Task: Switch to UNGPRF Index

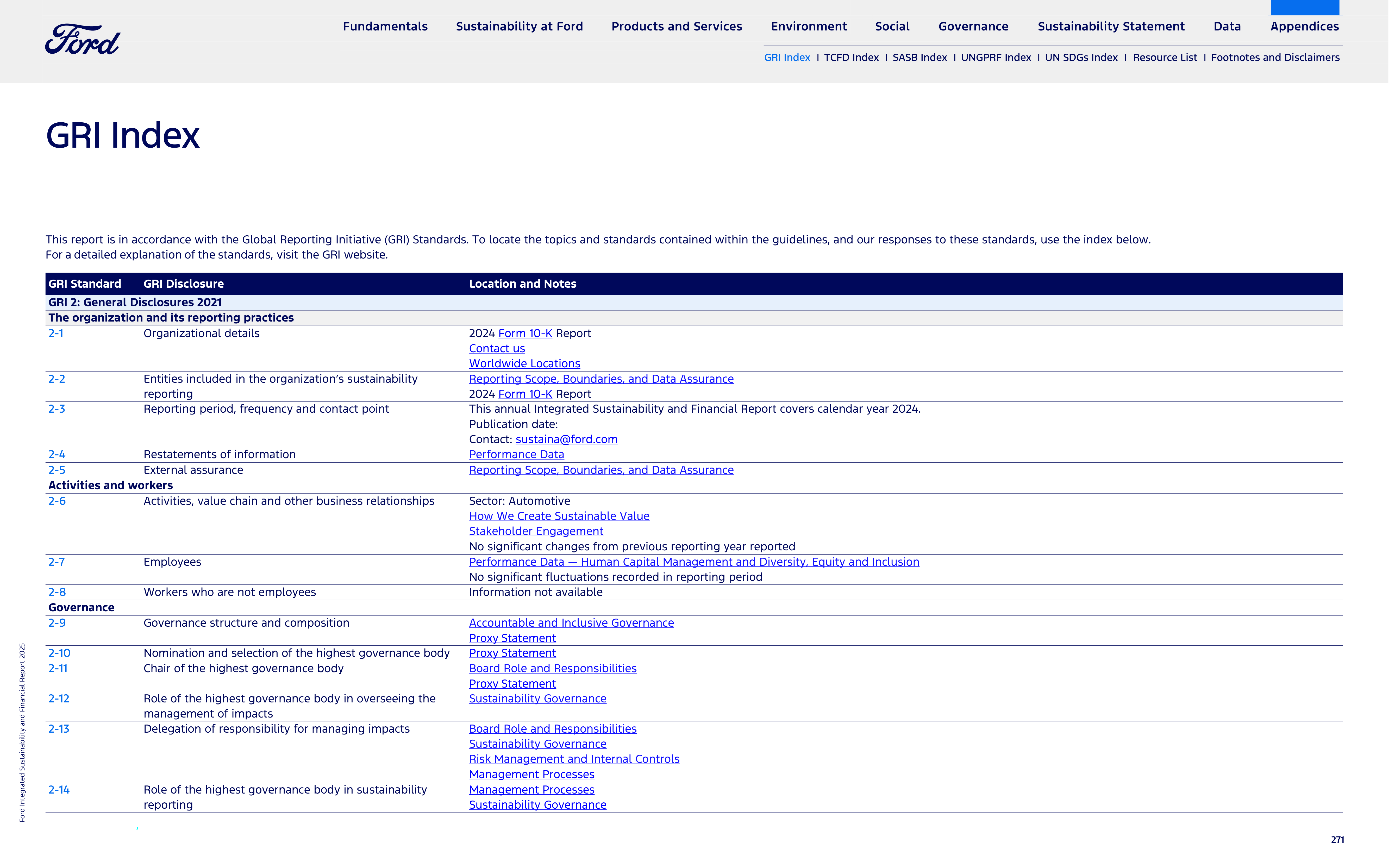Action: (996, 58)
